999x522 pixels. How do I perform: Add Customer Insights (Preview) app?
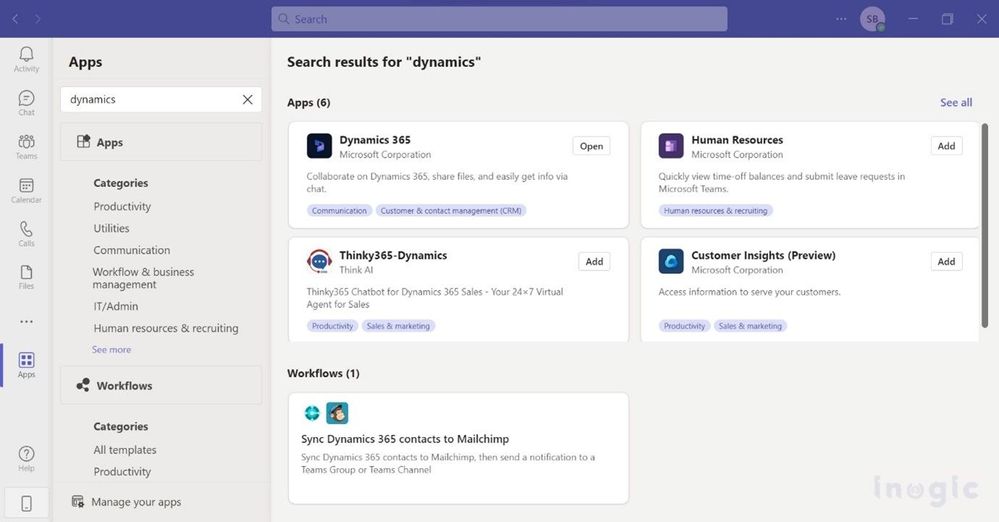[946, 261]
